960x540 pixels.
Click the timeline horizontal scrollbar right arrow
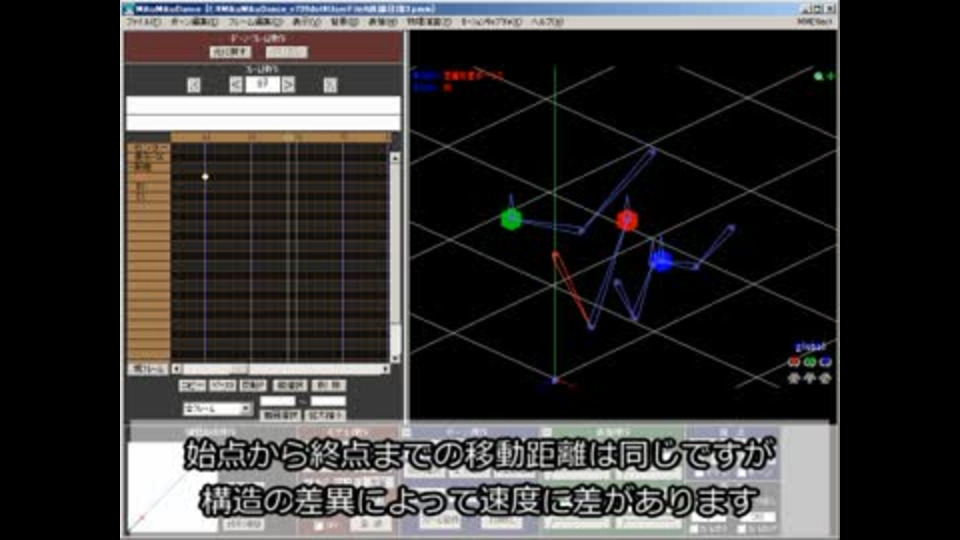(385, 369)
